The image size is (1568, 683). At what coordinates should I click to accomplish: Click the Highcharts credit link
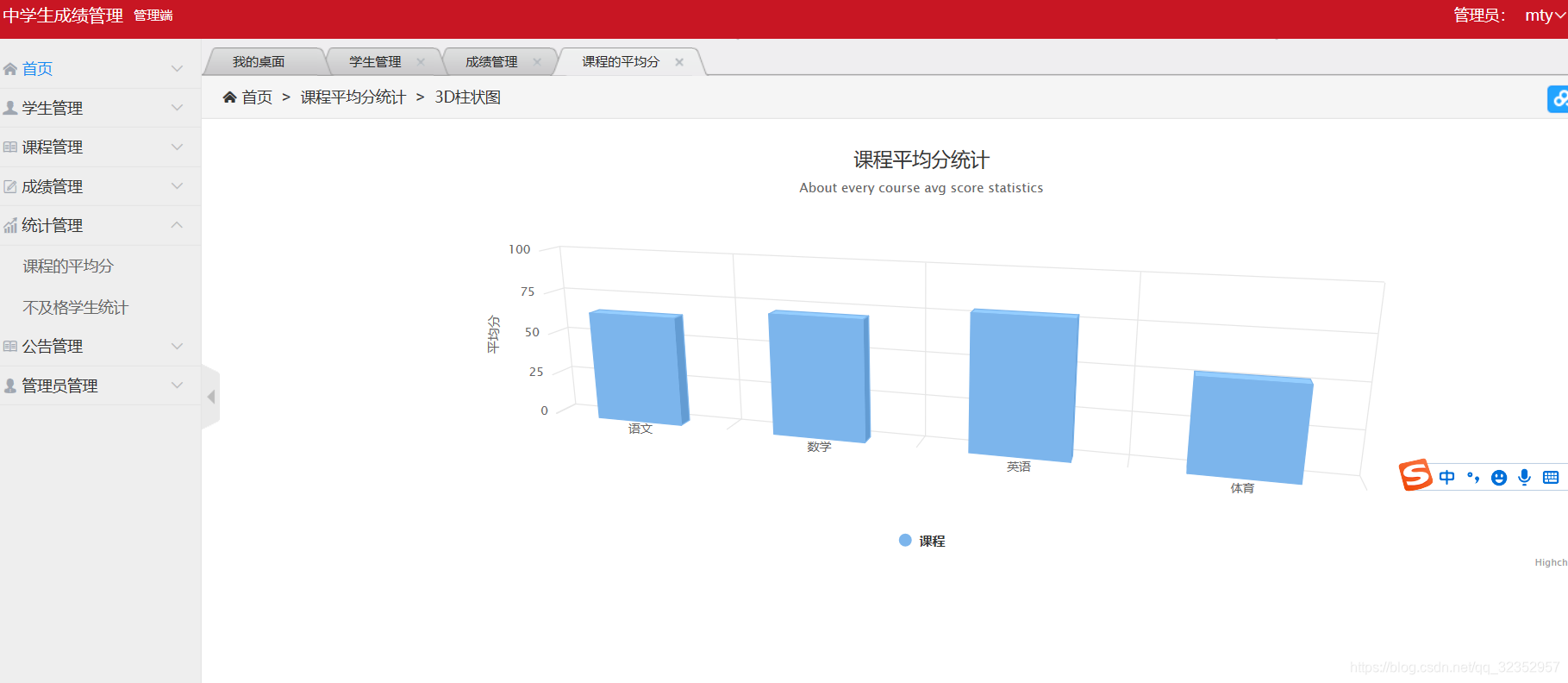pyautogui.click(x=1551, y=562)
